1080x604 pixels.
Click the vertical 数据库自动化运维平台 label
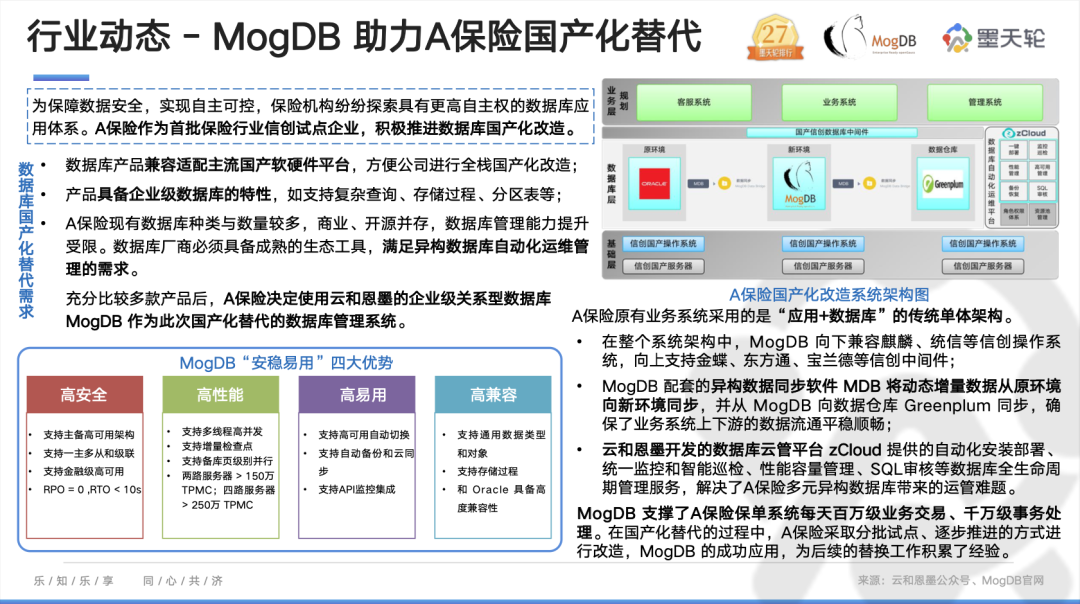[992, 181]
